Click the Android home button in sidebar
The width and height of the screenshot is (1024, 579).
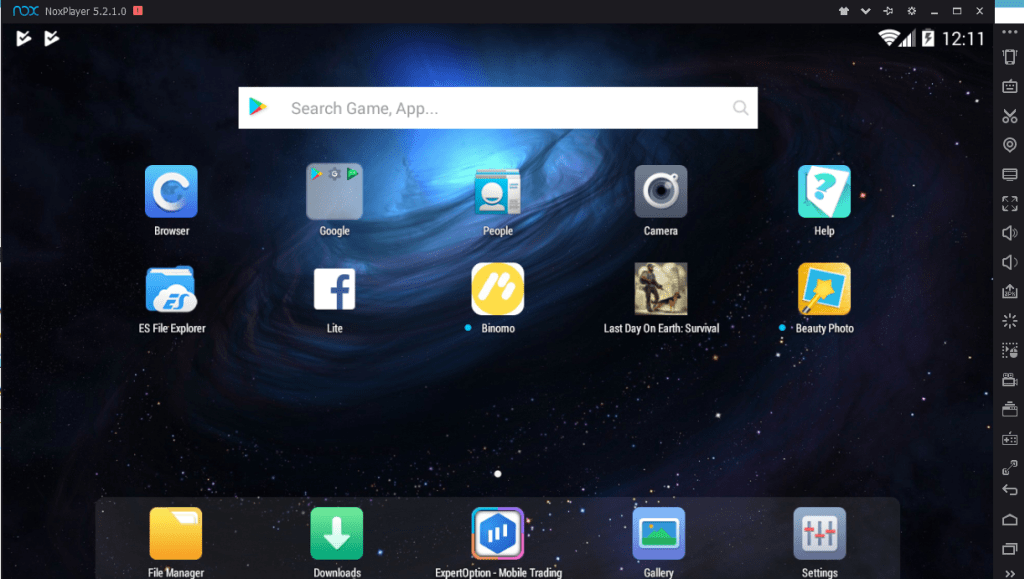1010,520
